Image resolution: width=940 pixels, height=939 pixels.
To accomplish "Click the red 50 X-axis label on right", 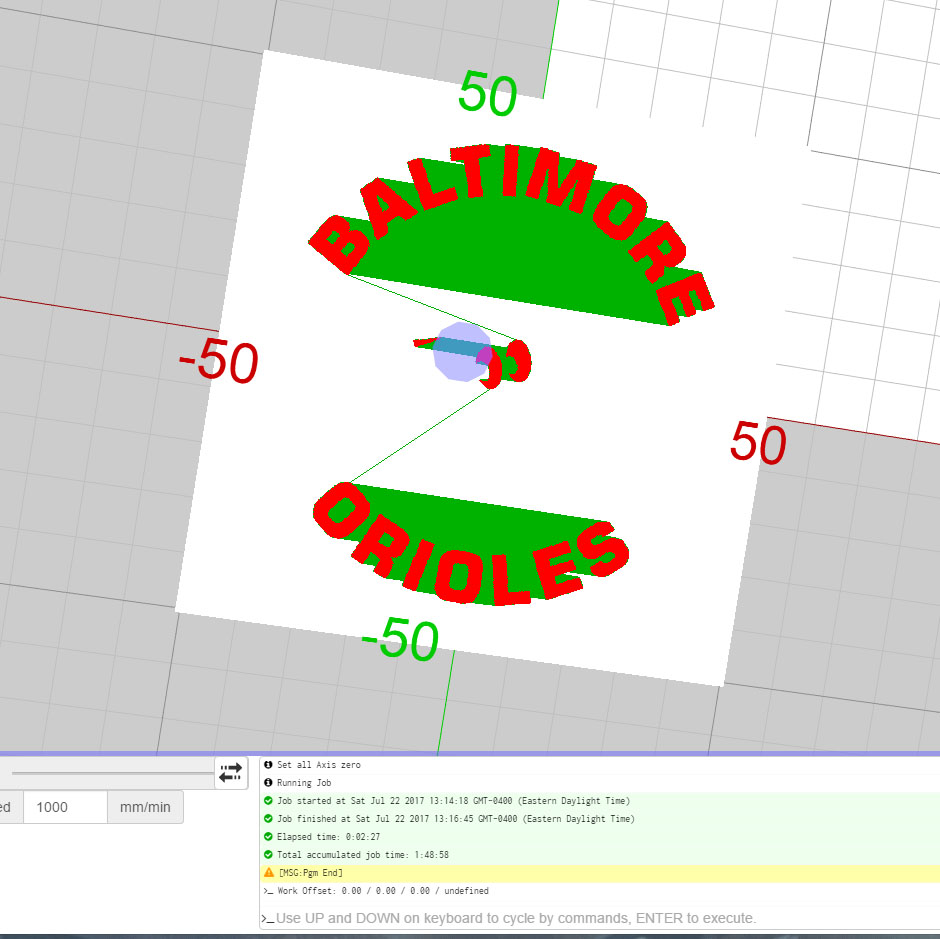I will pyautogui.click(x=758, y=443).
